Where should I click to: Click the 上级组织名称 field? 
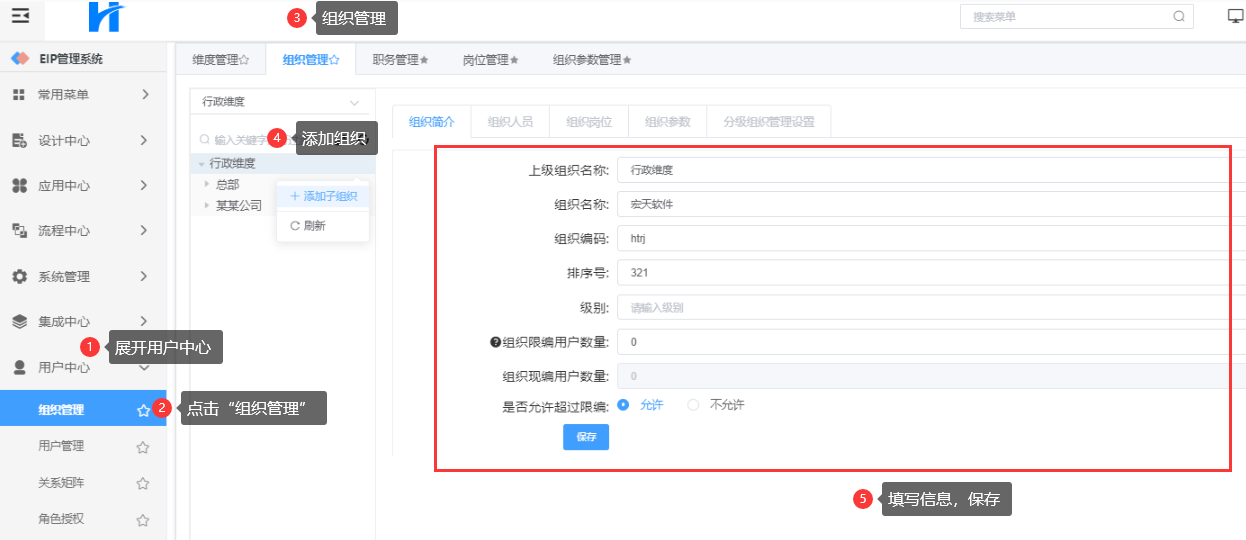pyautogui.click(x=931, y=170)
